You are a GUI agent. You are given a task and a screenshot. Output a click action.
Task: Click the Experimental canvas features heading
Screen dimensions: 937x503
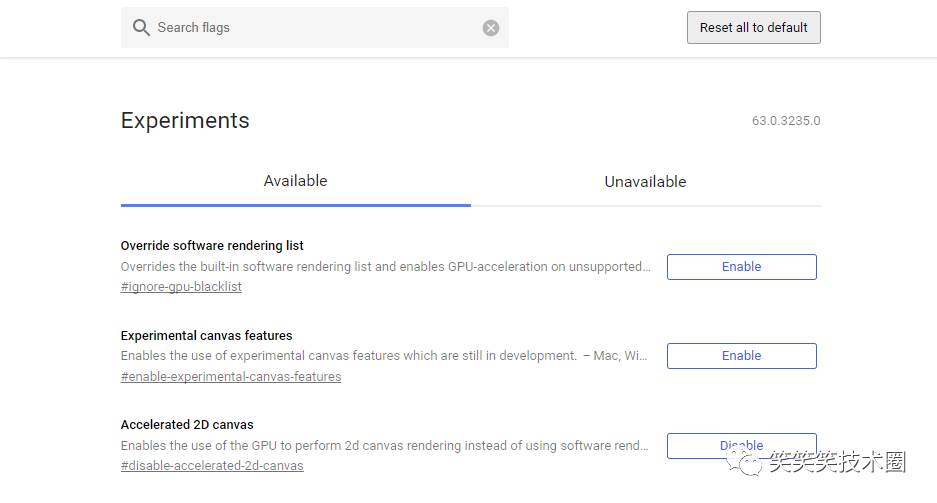pyautogui.click(x=206, y=336)
